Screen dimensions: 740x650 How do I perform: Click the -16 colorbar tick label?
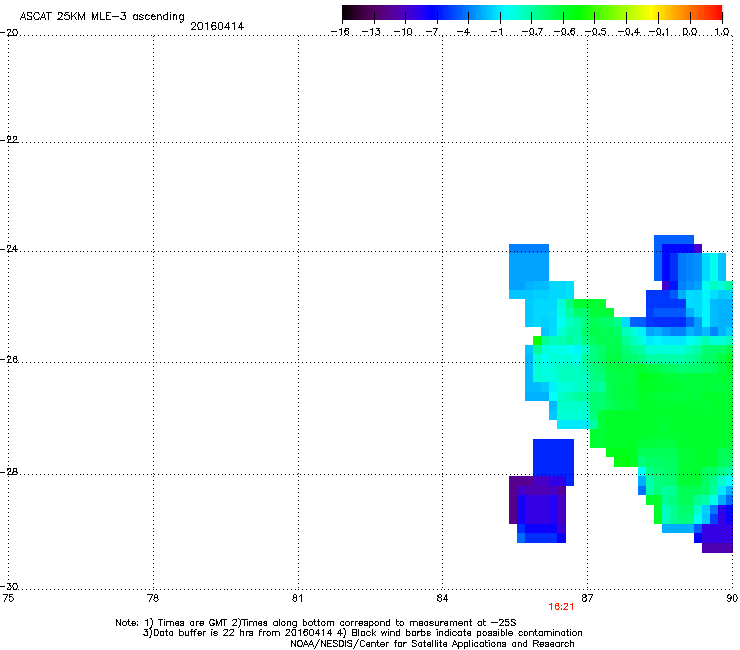pos(340,32)
